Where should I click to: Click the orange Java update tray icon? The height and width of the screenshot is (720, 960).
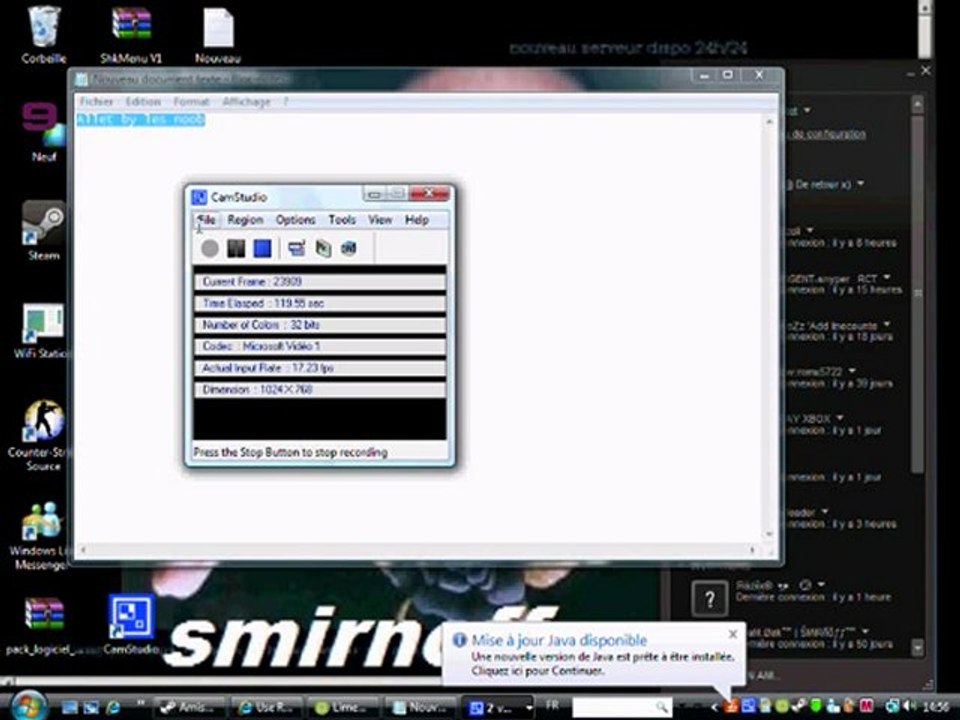(730, 707)
